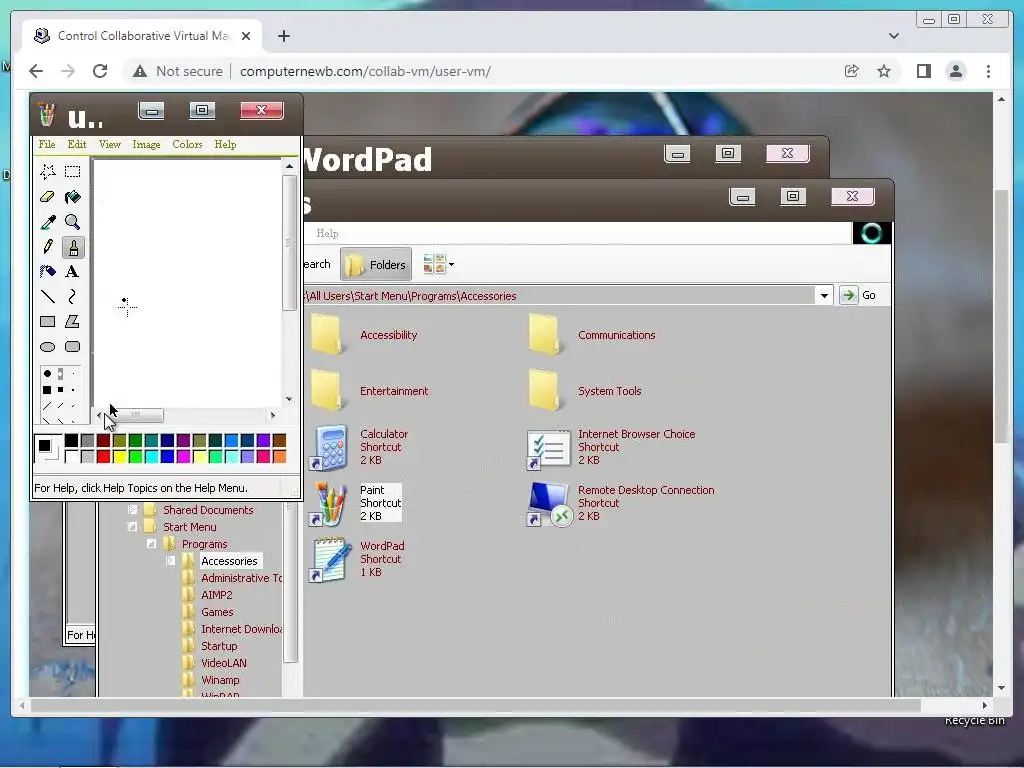Open the Paint Help menu
Image resolution: width=1024 pixels, height=768 pixels.
point(225,144)
